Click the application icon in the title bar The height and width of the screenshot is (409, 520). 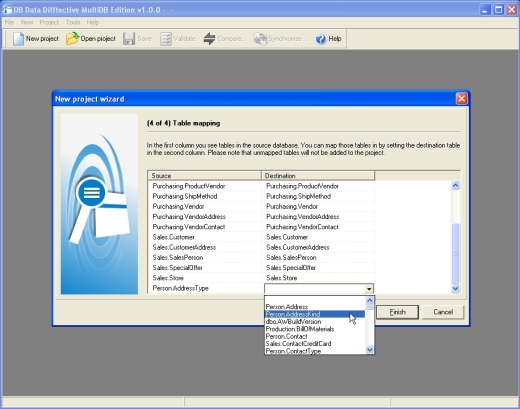pos(7,9)
